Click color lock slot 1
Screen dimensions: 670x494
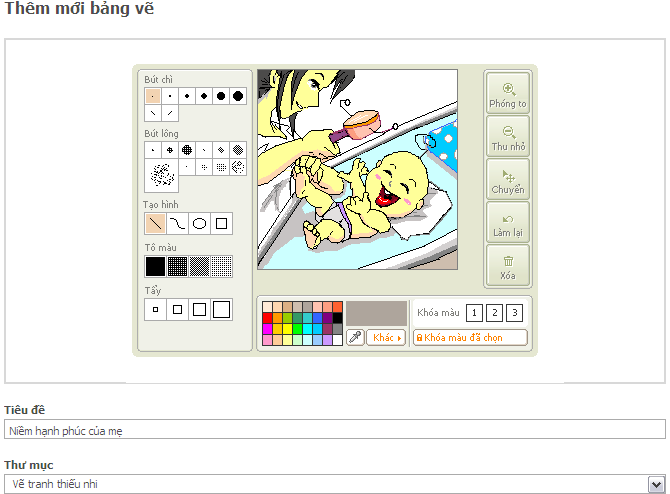pos(475,313)
